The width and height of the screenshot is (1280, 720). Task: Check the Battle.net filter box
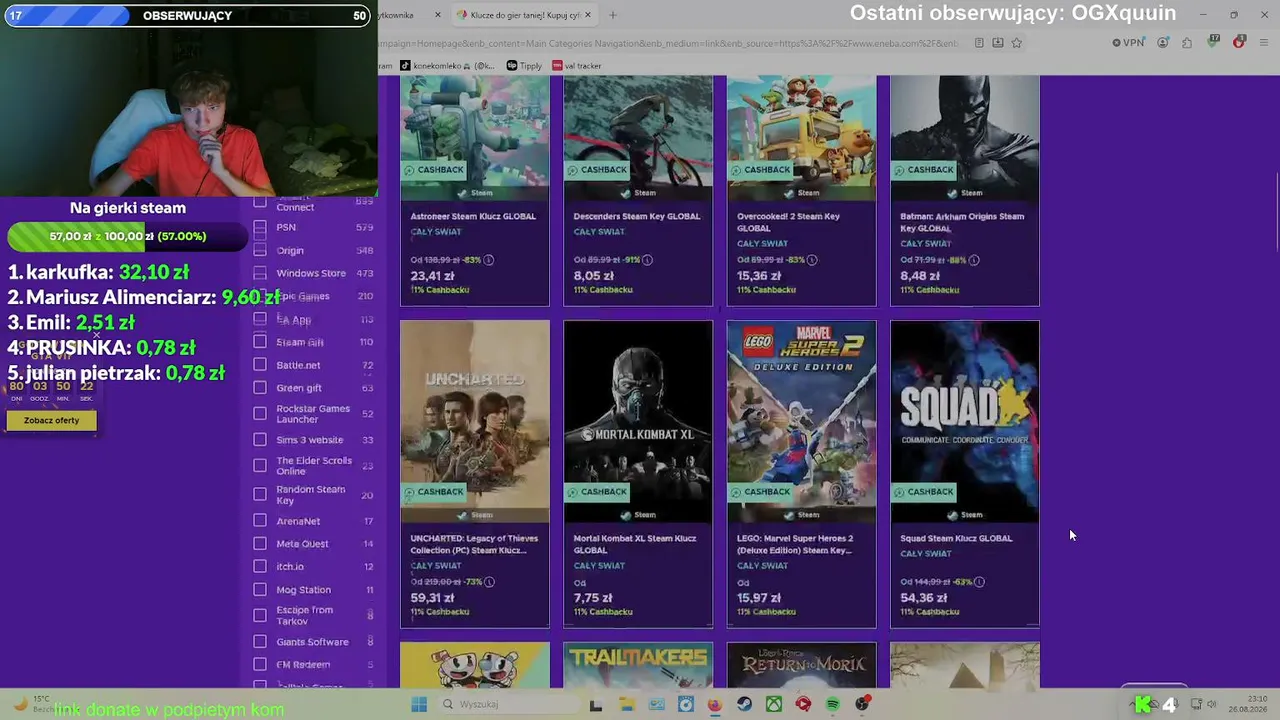coord(260,365)
